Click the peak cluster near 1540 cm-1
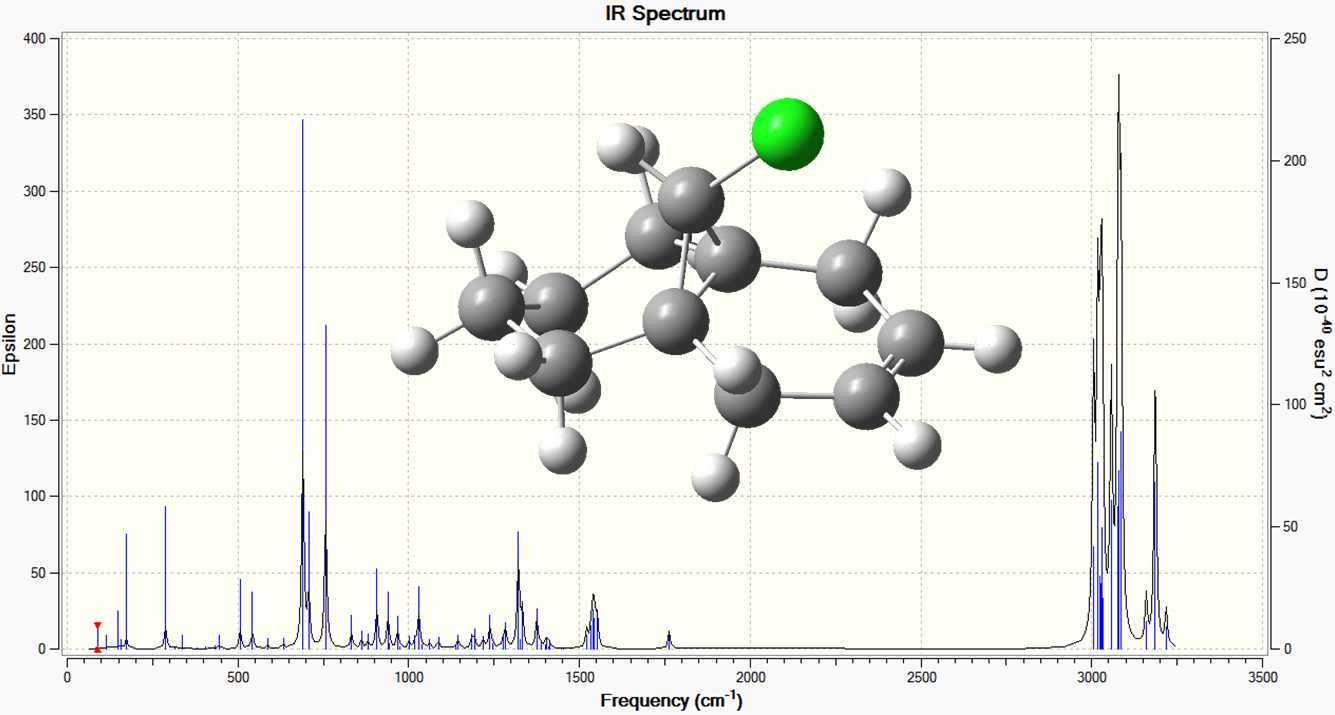The image size is (1335, 715). [593, 622]
